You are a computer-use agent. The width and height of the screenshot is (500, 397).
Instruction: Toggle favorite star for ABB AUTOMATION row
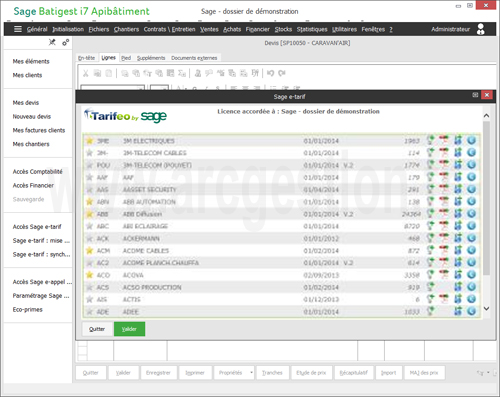[89, 202]
